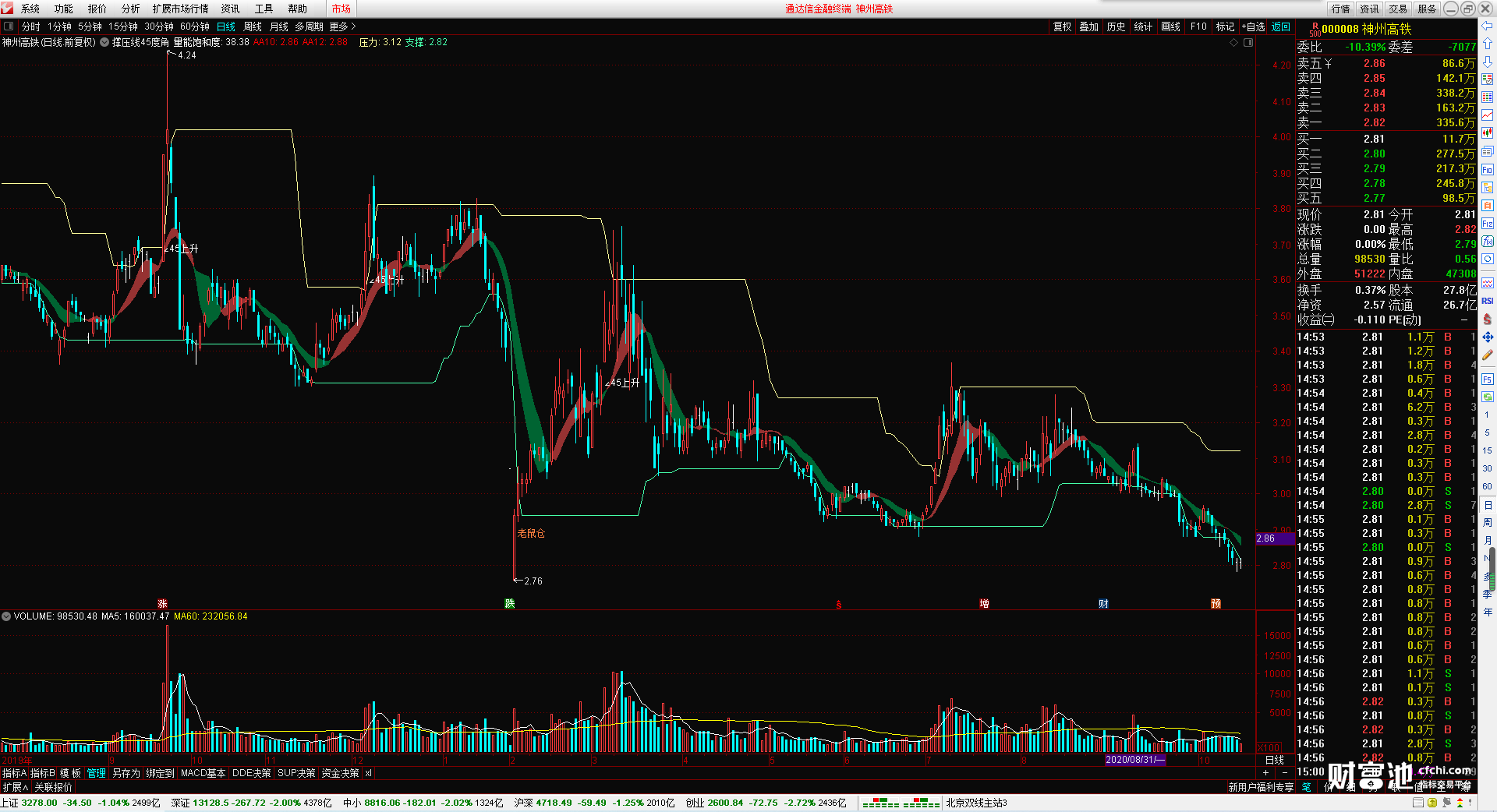1497x812 pixels.
Task: Toggle VOLUME indicator settings circle icon
Action: [6, 616]
